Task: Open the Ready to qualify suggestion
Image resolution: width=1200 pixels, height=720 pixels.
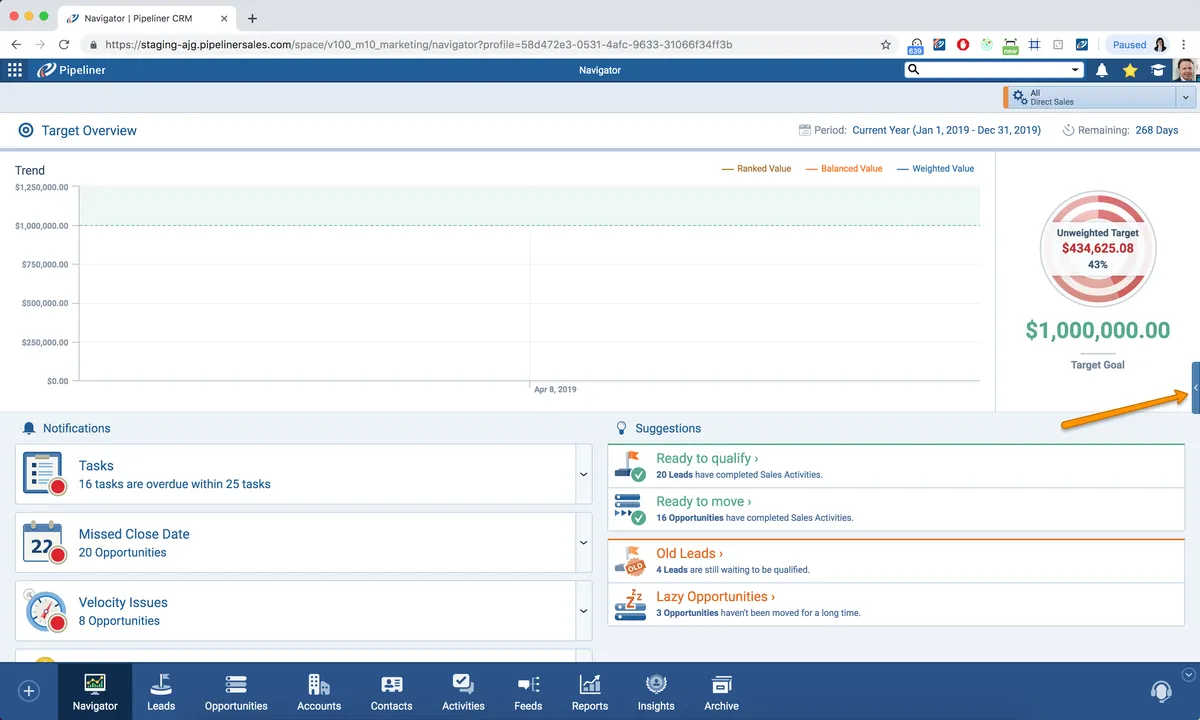Action: [706, 458]
